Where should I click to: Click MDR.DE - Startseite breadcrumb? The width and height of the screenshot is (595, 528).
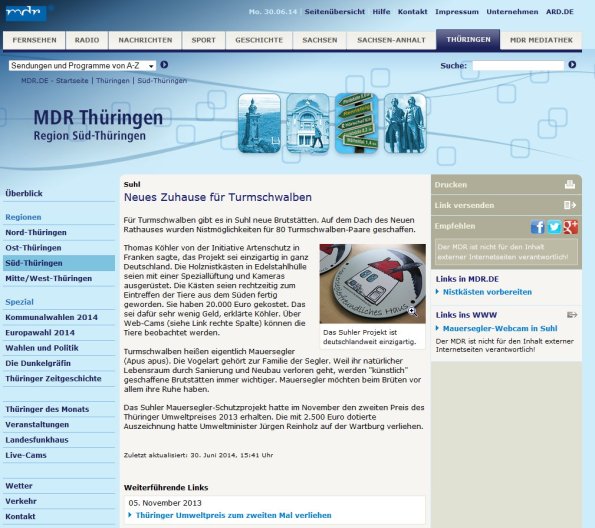tap(55, 80)
